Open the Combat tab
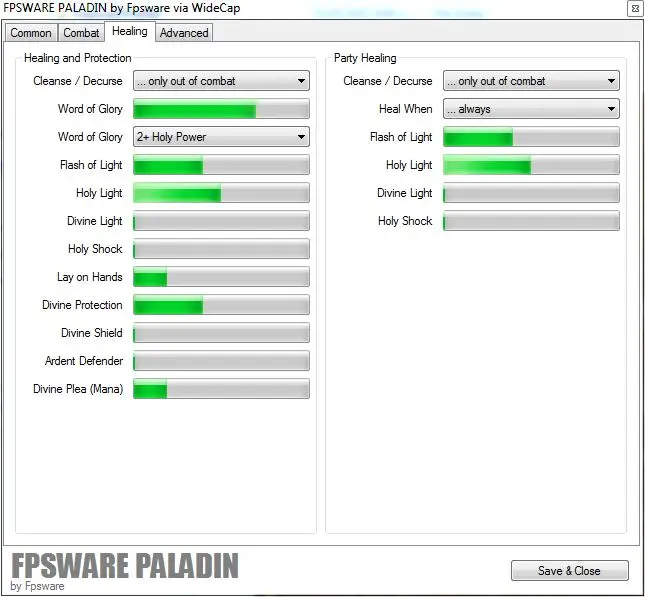This screenshot has height=597, width=645. coord(81,33)
